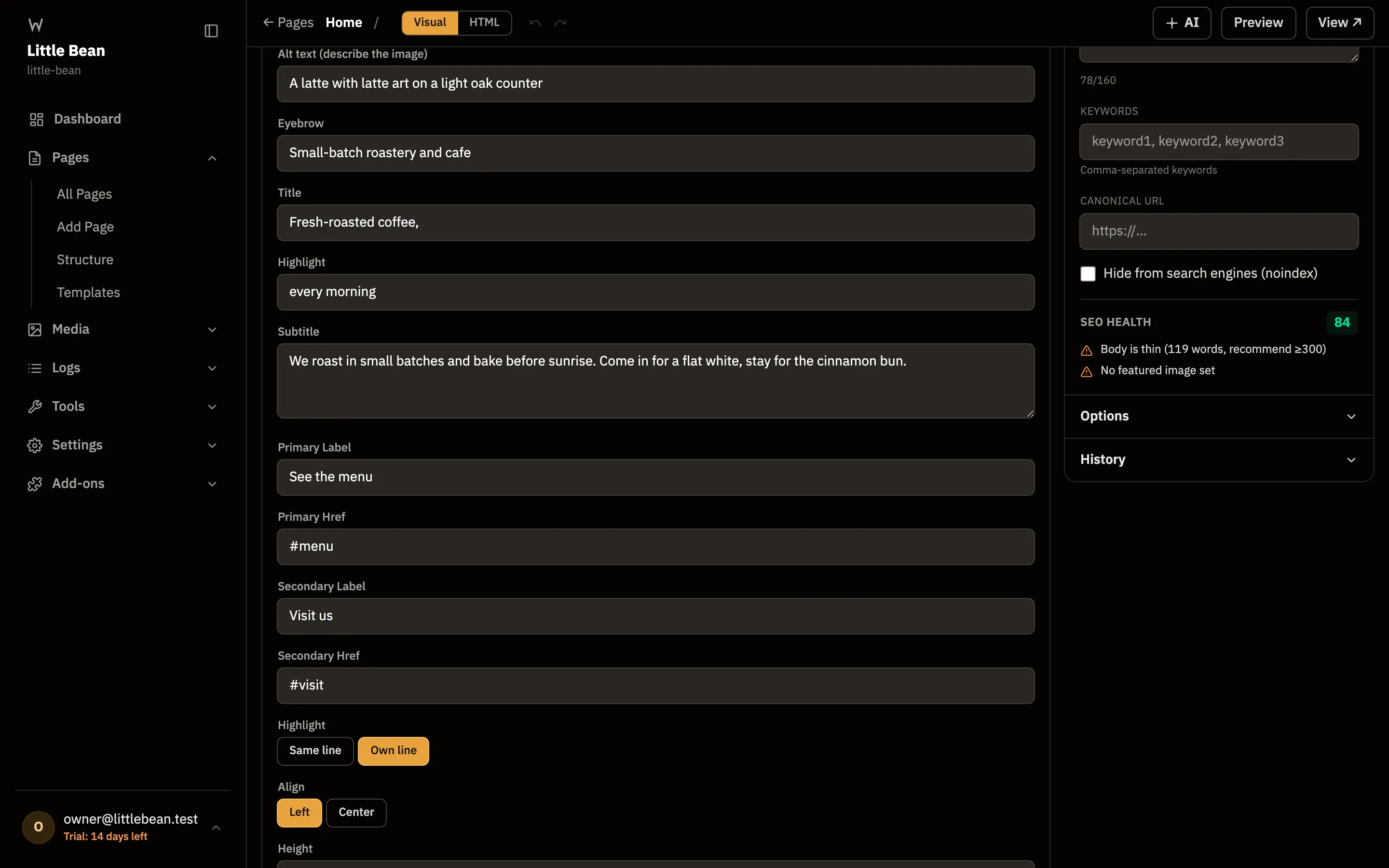Open Structure in sidebar
This screenshot has width=1389, height=868.
pos(85,259)
